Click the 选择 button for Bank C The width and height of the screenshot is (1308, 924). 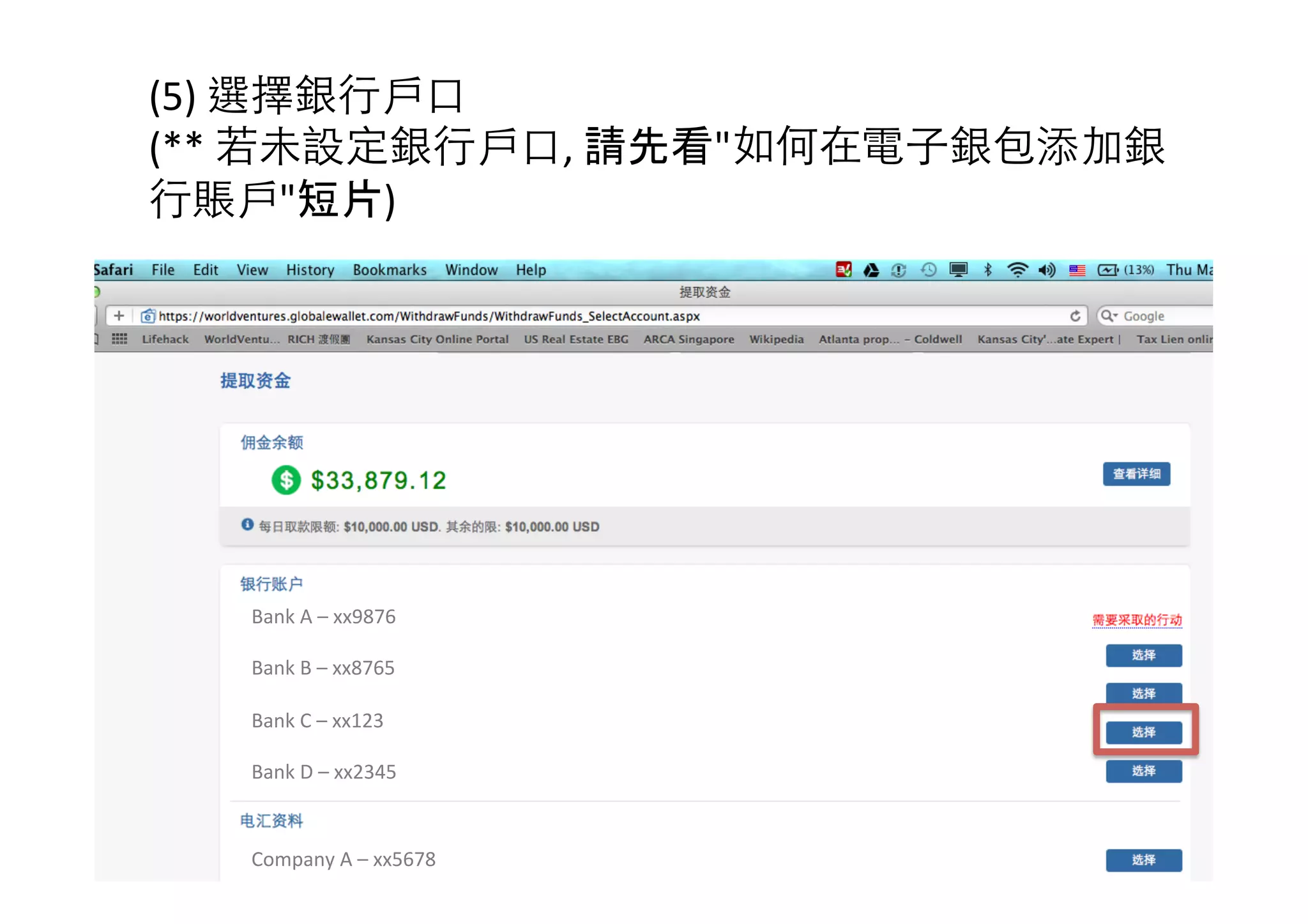point(1144,732)
